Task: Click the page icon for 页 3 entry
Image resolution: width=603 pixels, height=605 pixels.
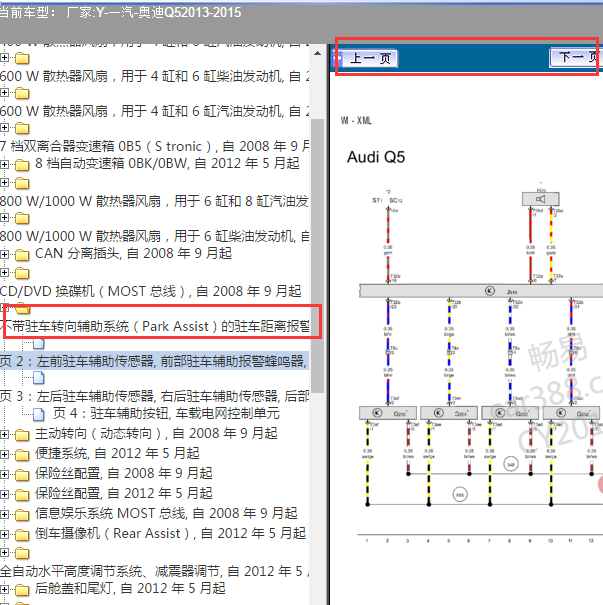Action: 39,378
